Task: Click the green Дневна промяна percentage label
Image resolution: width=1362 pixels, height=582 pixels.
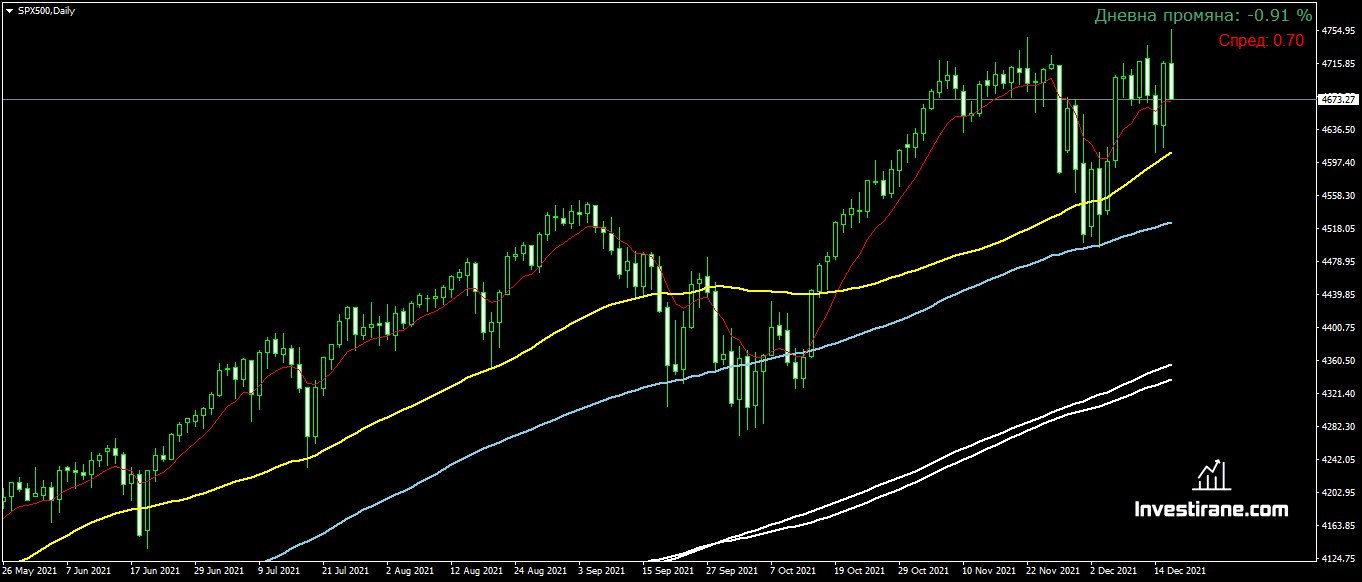Action: [1203, 16]
